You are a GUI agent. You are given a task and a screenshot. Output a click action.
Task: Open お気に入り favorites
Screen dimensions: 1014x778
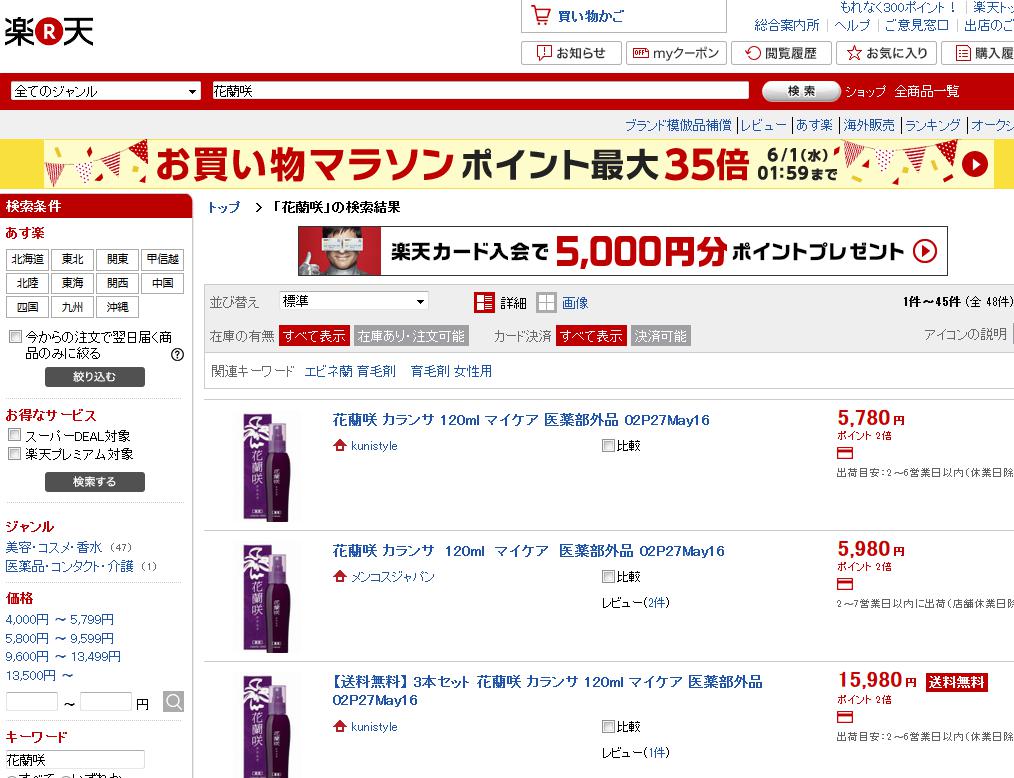887,53
